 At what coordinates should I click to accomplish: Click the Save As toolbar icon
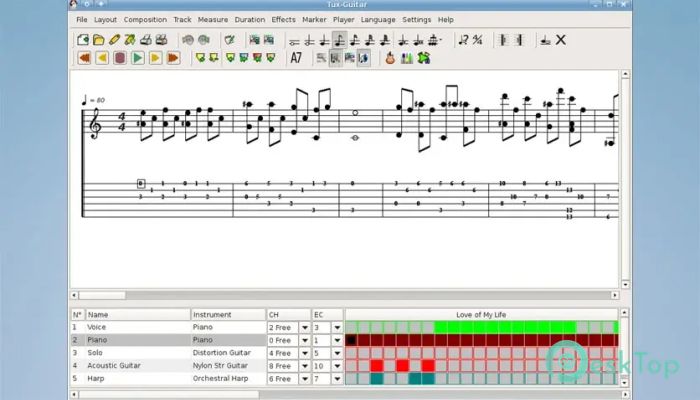130,40
